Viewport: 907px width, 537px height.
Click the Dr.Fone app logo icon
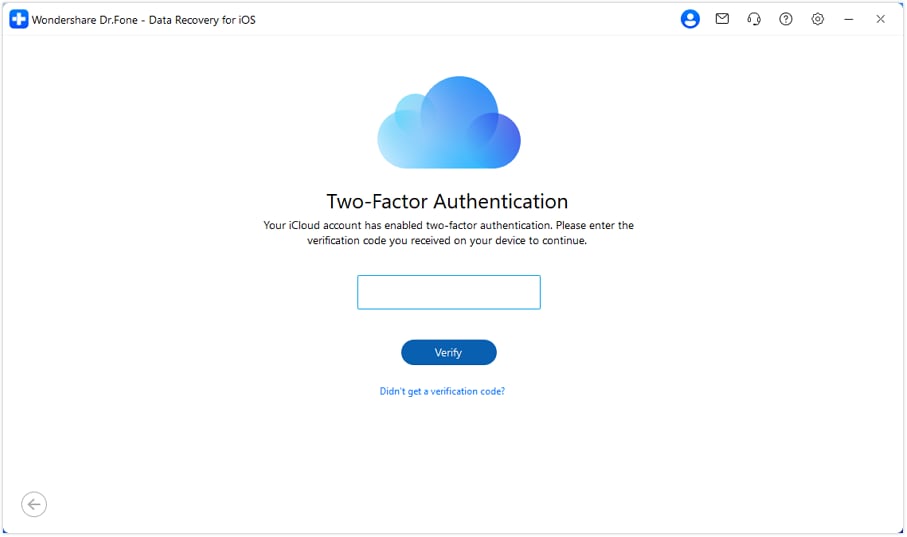pyautogui.click(x=19, y=19)
